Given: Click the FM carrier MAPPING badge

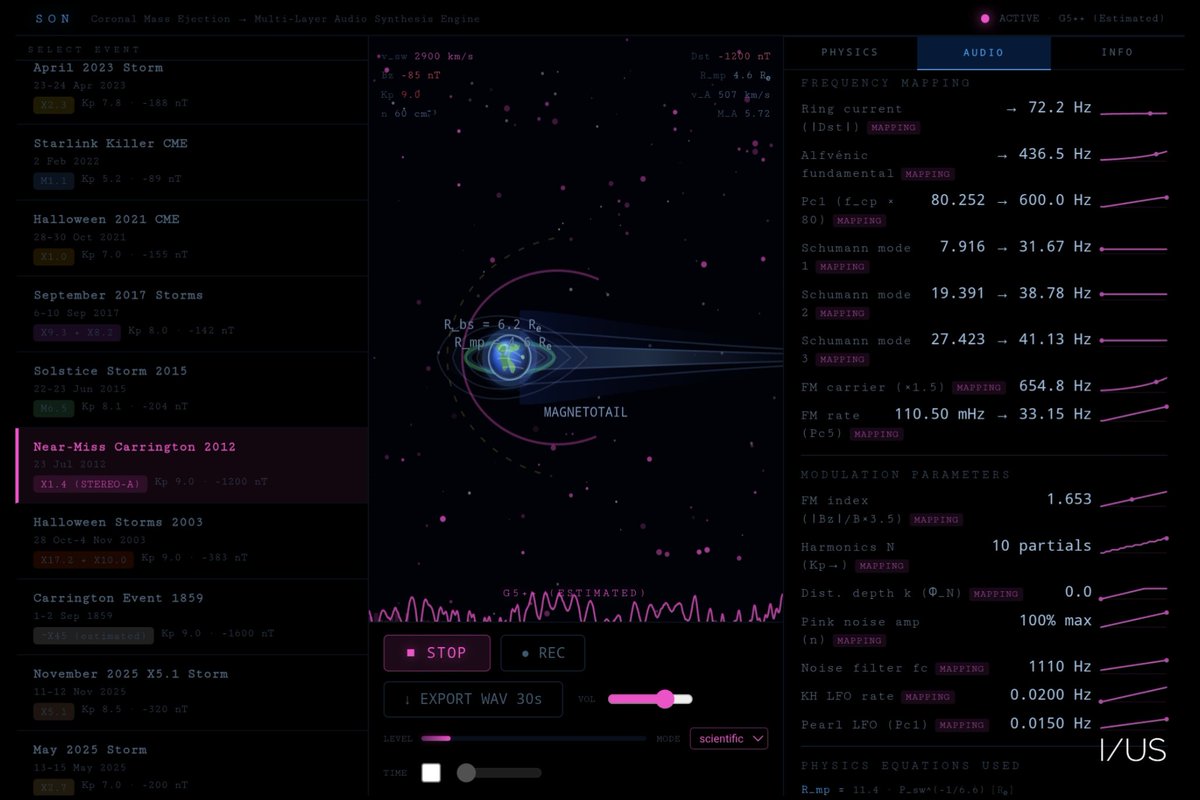Looking at the screenshot, I should (978, 387).
